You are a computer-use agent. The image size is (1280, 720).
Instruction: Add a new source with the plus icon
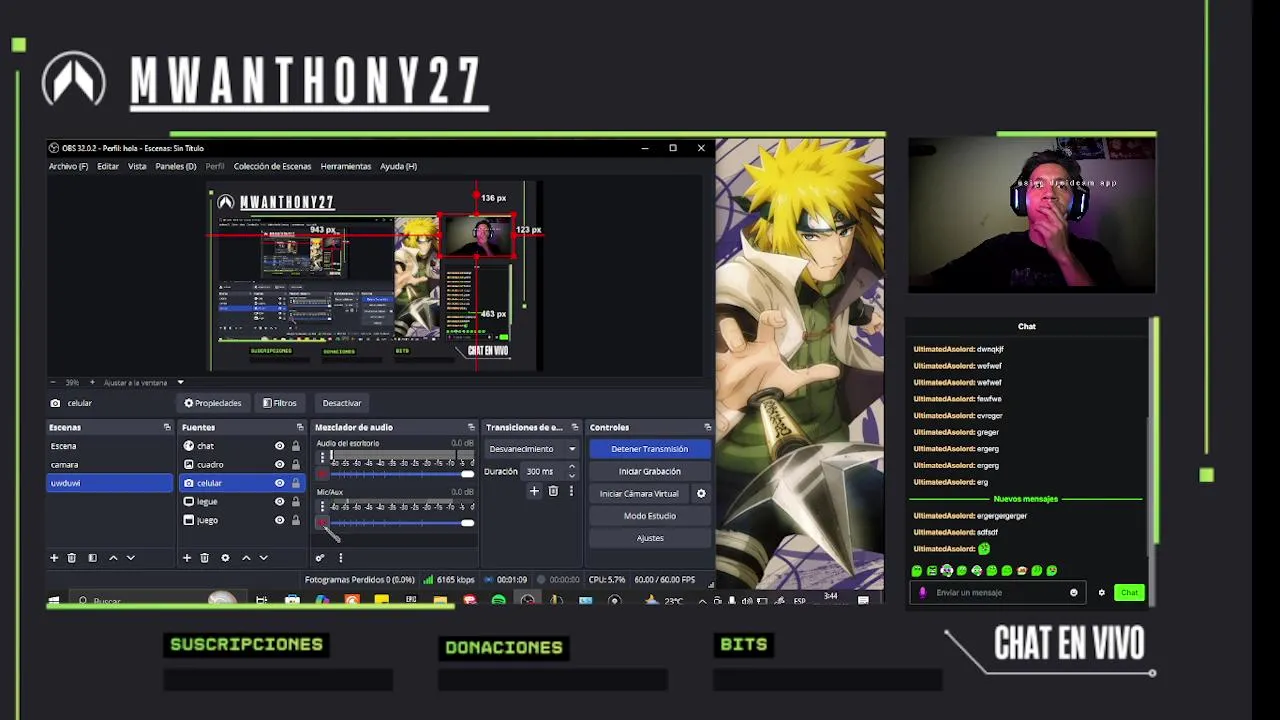[x=186, y=558]
